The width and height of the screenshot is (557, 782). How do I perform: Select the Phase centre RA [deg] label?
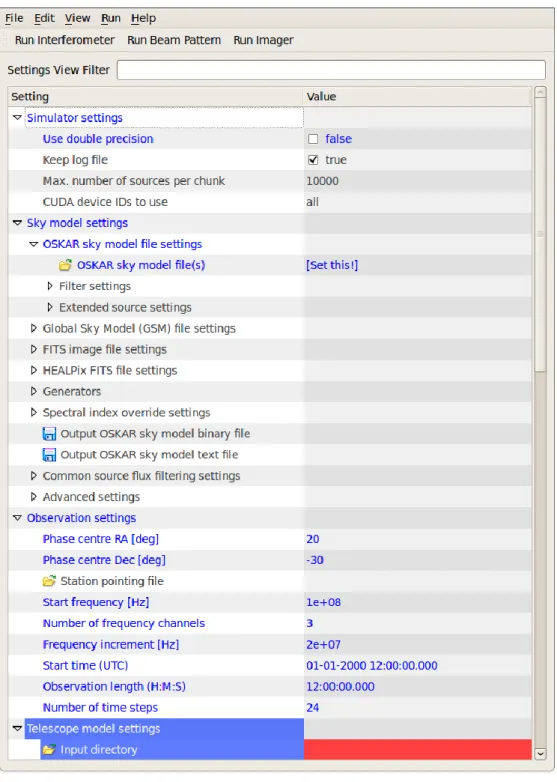(x=101, y=539)
